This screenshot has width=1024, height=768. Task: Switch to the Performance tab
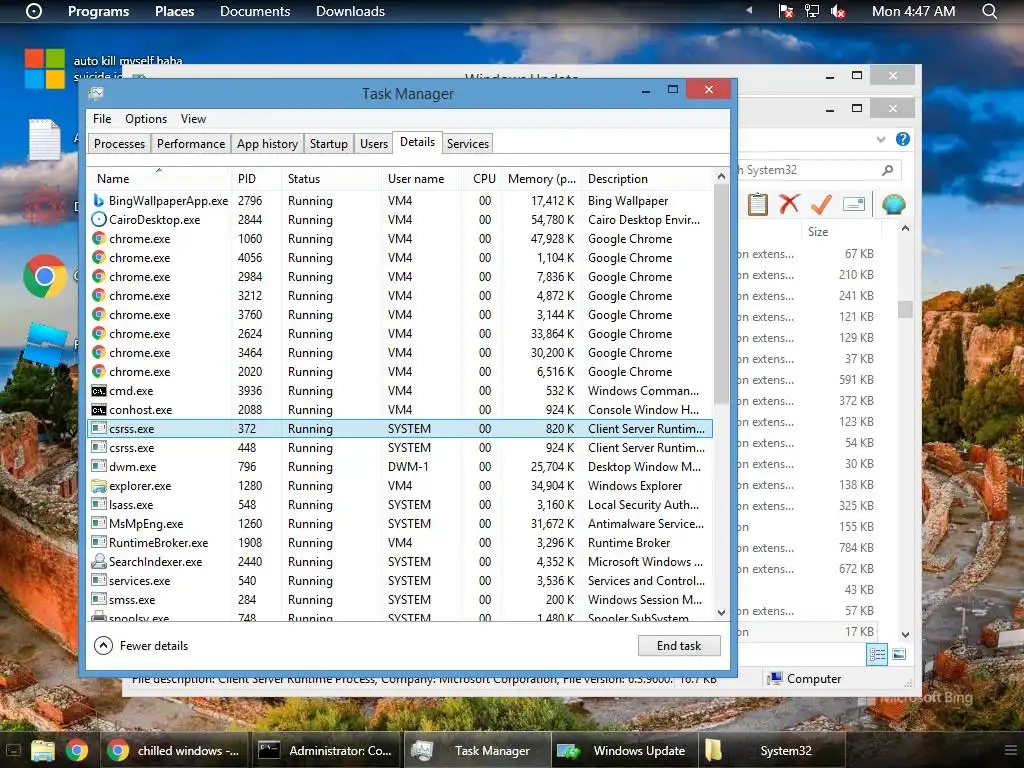pos(191,144)
